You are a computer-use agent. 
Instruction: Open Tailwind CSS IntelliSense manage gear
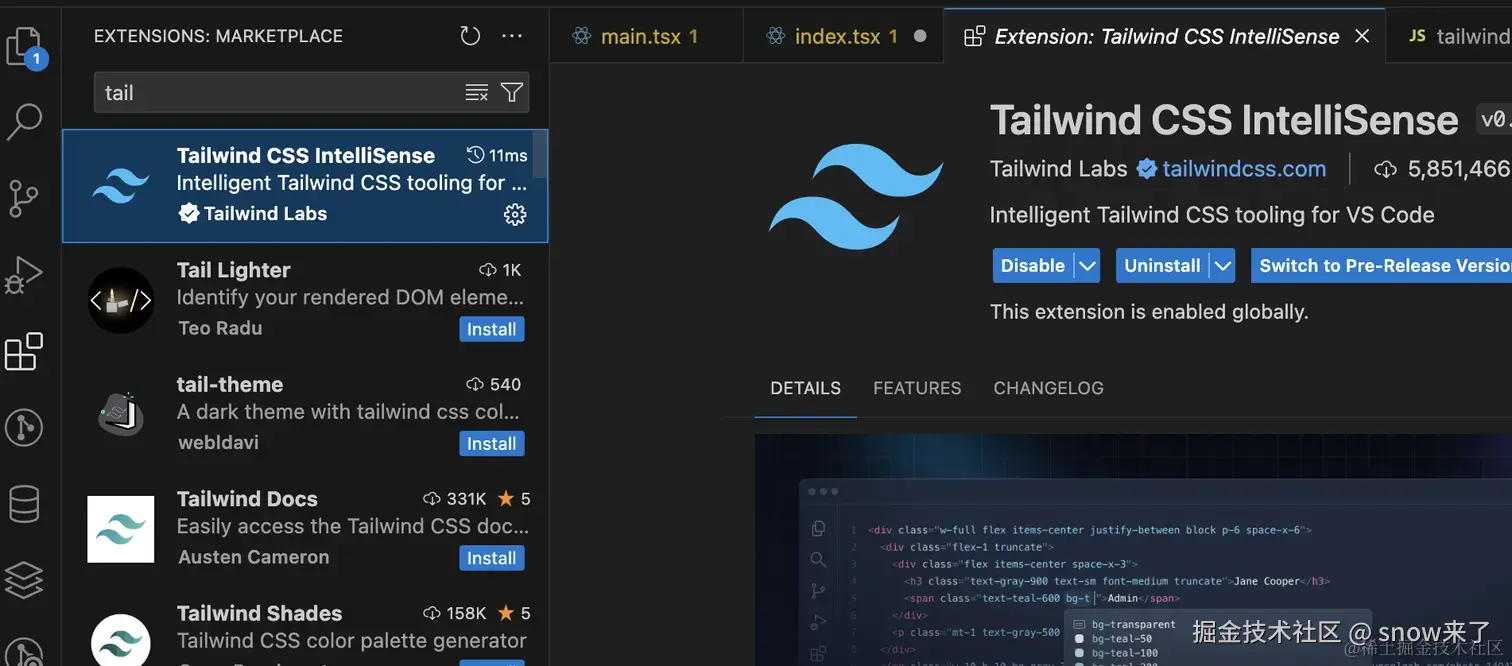515,214
